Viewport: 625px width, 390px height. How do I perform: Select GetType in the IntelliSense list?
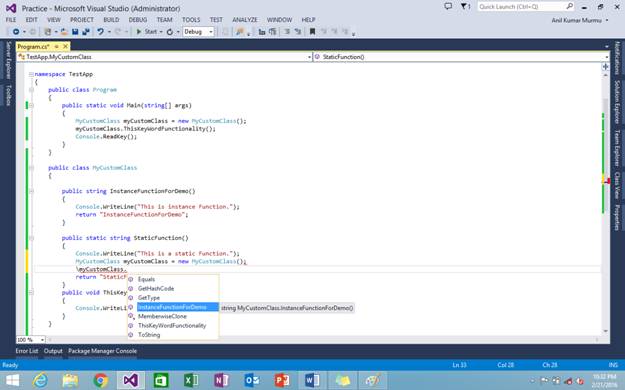pos(173,298)
